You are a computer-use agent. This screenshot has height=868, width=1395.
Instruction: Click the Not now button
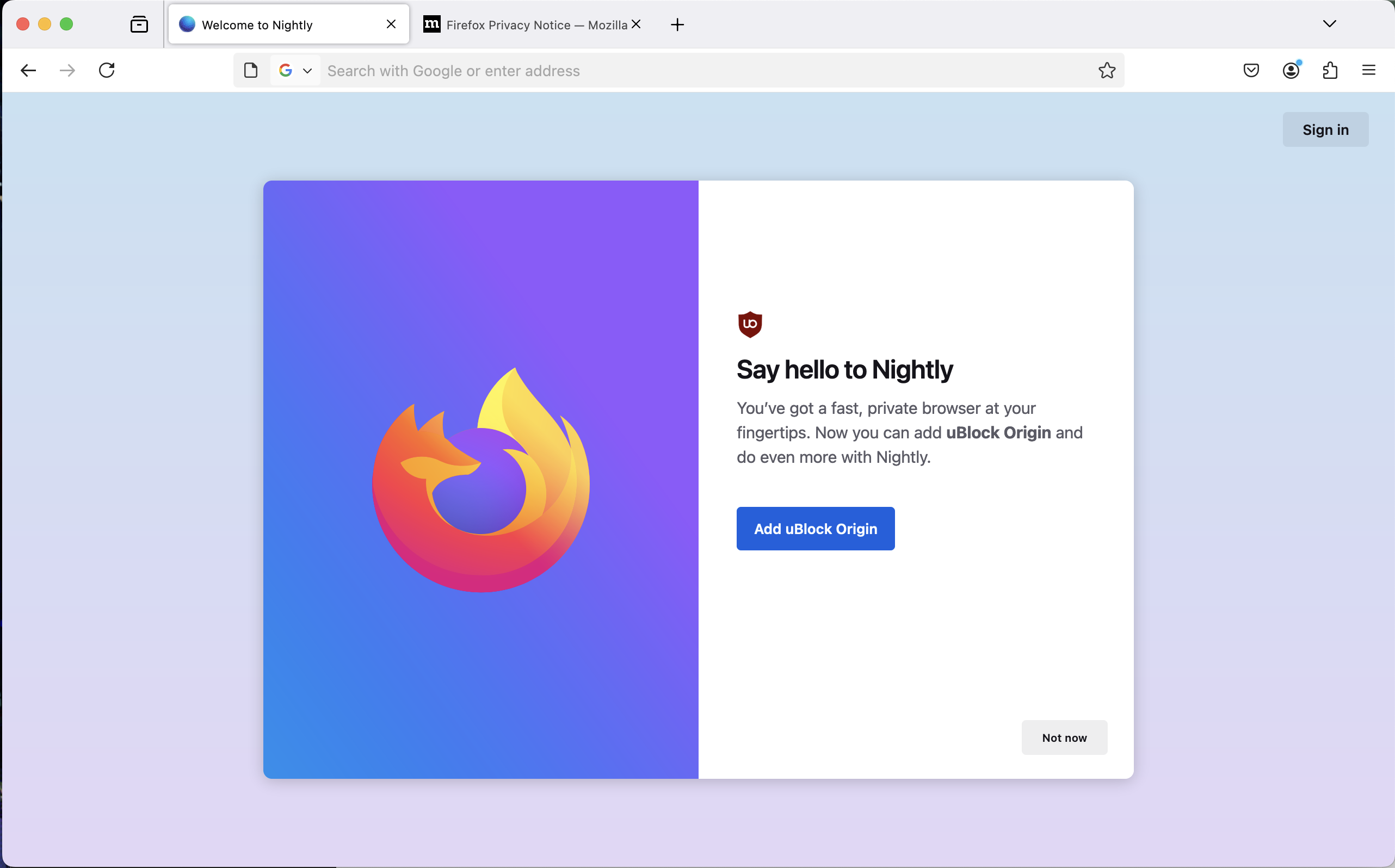tap(1064, 737)
